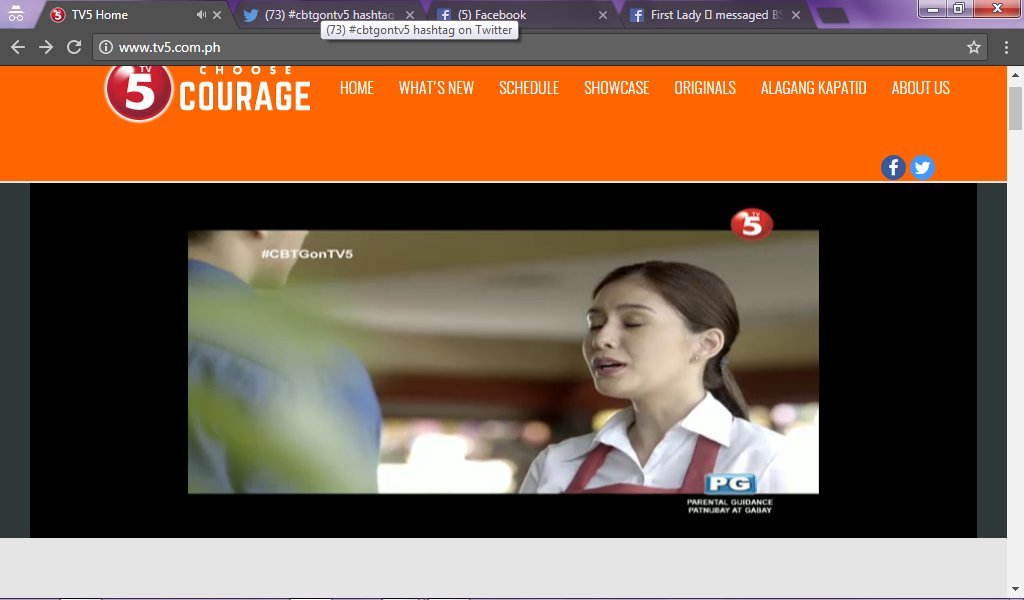Bookmark this page with the star icon

tap(974, 47)
